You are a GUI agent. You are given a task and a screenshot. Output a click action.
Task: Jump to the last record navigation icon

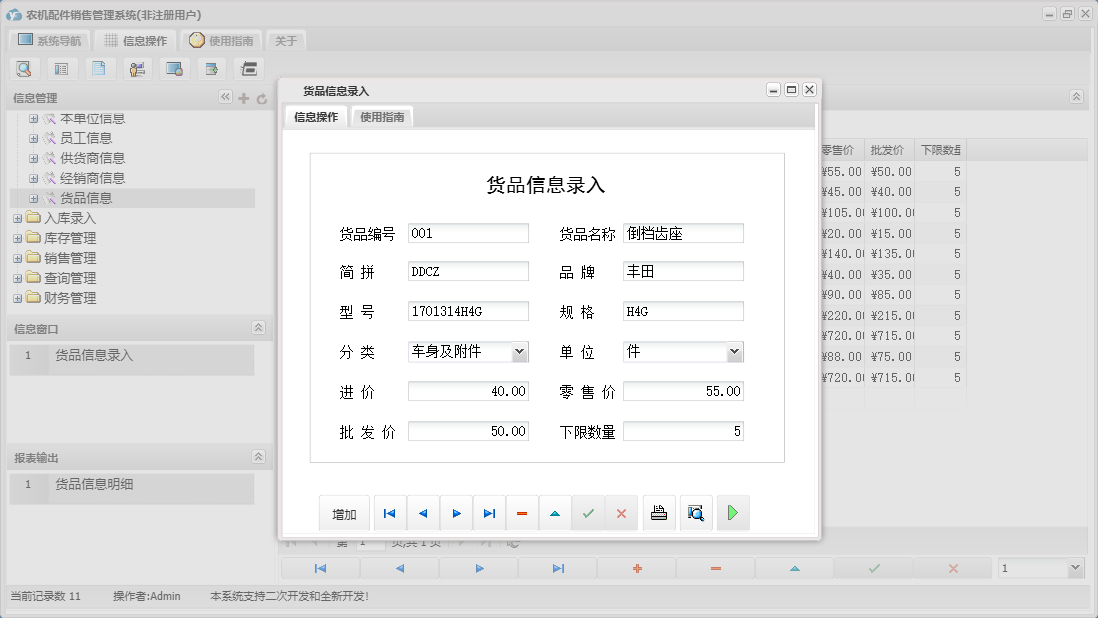point(489,512)
